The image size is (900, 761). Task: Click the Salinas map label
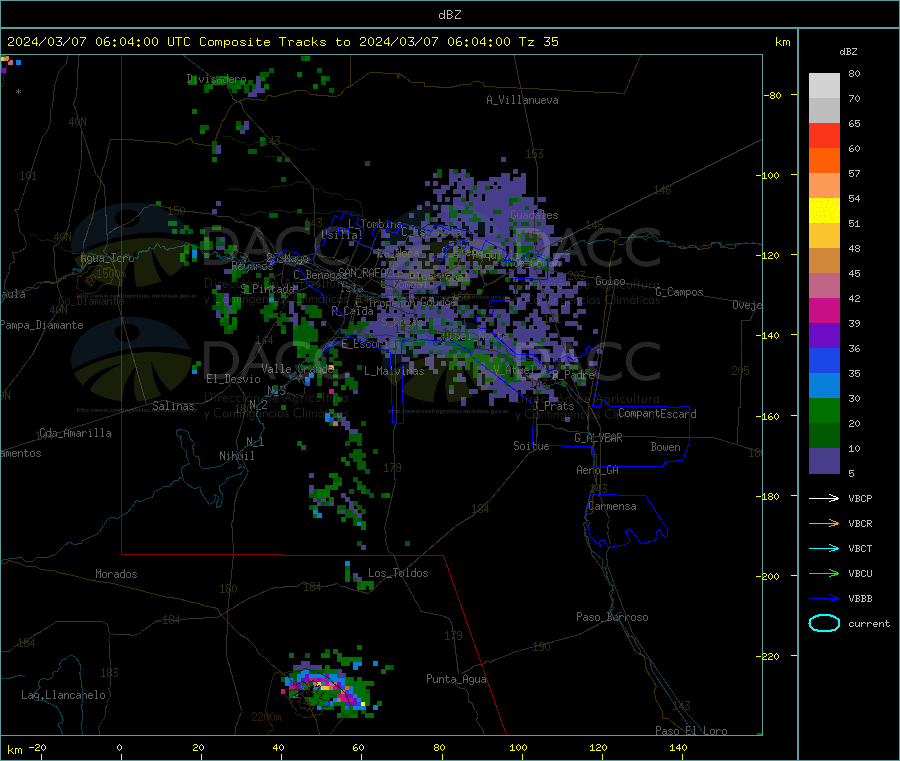173,406
